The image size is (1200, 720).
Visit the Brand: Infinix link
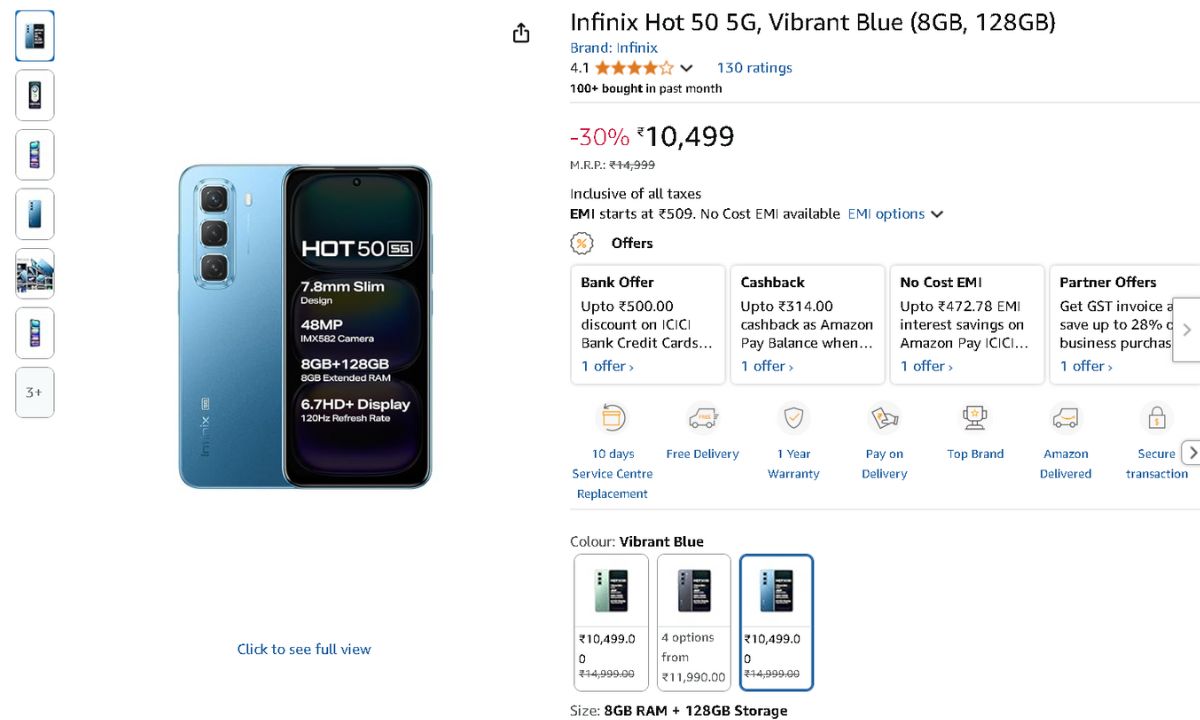point(614,48)
